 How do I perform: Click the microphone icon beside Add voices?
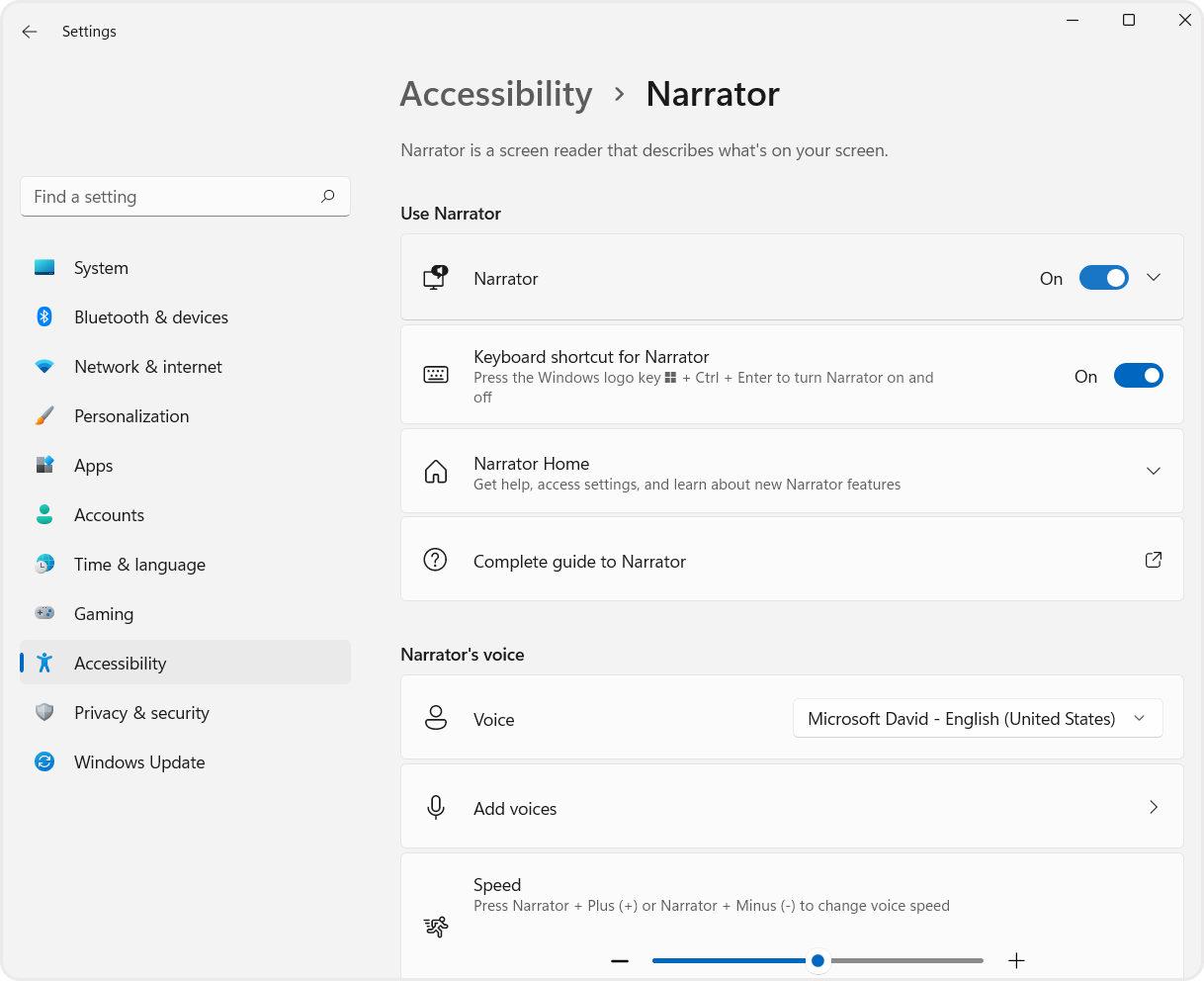coord(436,807)
